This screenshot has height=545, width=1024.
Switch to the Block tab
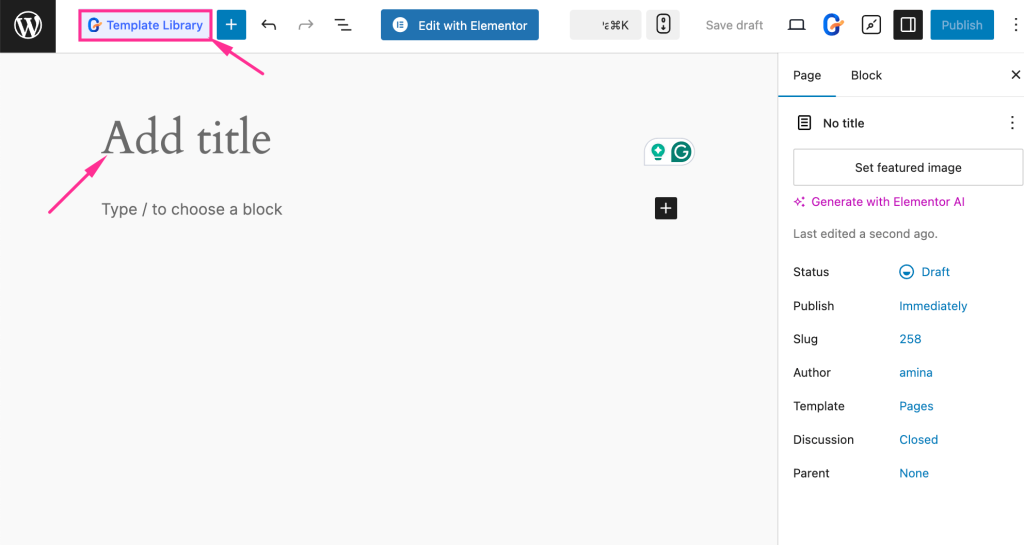tap(866, 75)
